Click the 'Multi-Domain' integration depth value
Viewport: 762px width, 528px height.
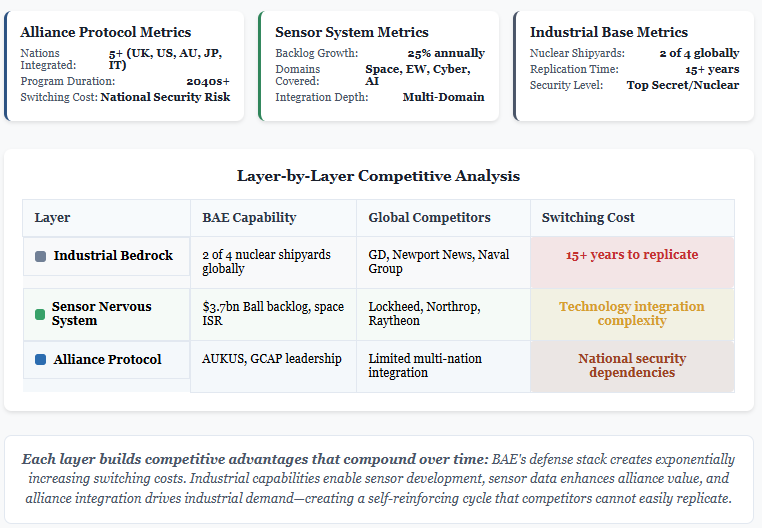click(x=443, y=97)
